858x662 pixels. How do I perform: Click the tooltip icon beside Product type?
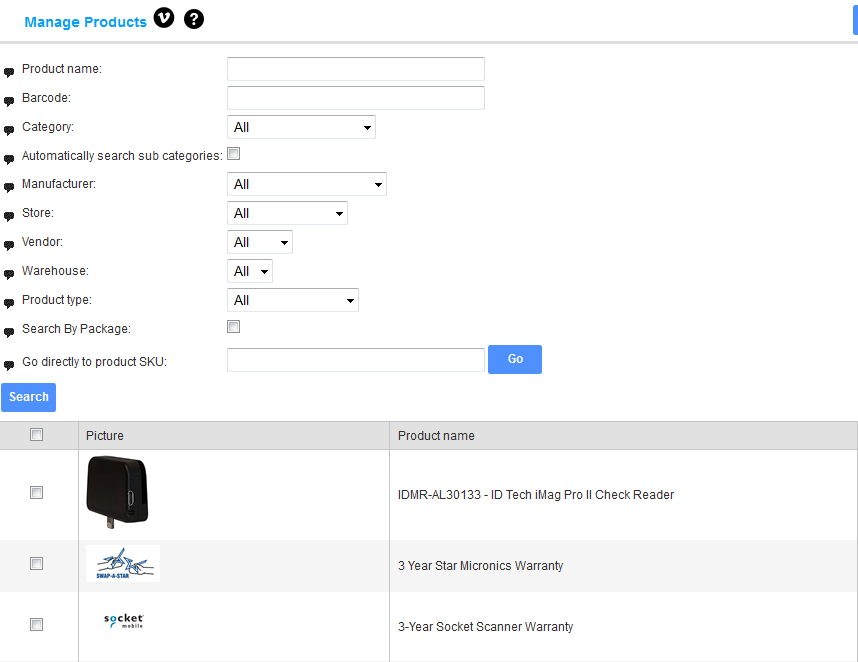point(9,303)
